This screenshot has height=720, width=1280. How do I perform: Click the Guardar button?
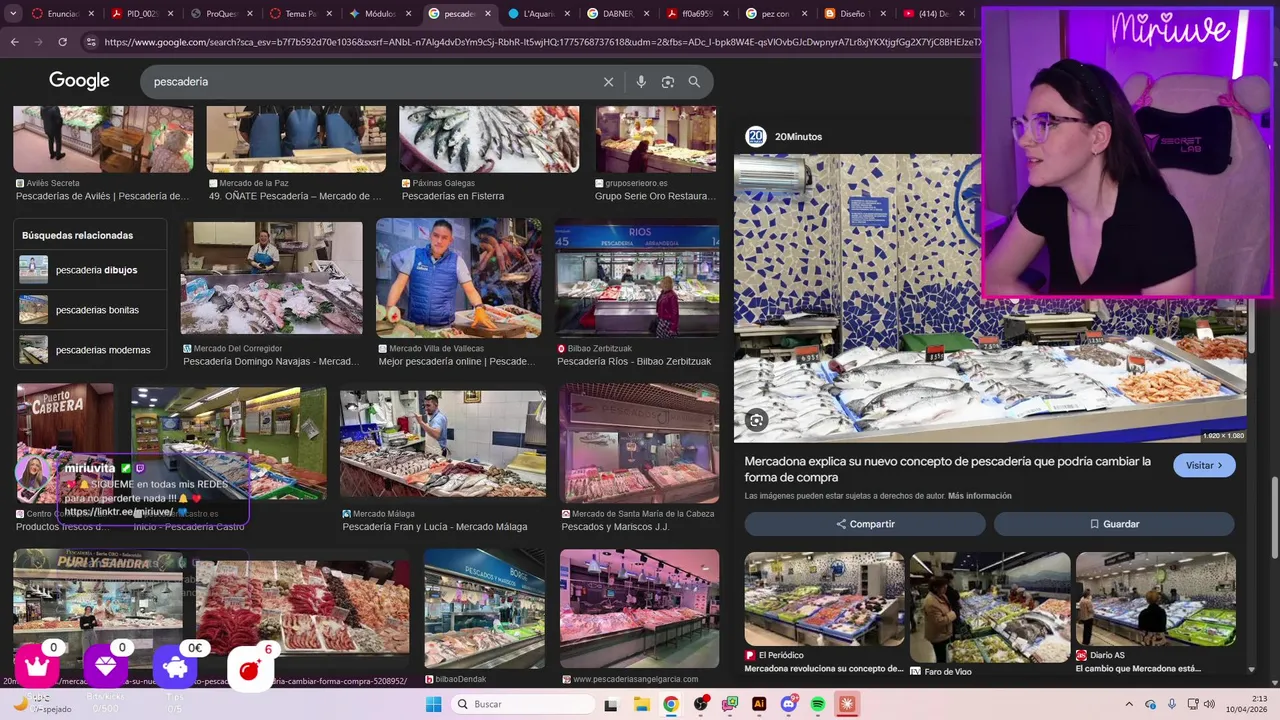(1114, 524)
